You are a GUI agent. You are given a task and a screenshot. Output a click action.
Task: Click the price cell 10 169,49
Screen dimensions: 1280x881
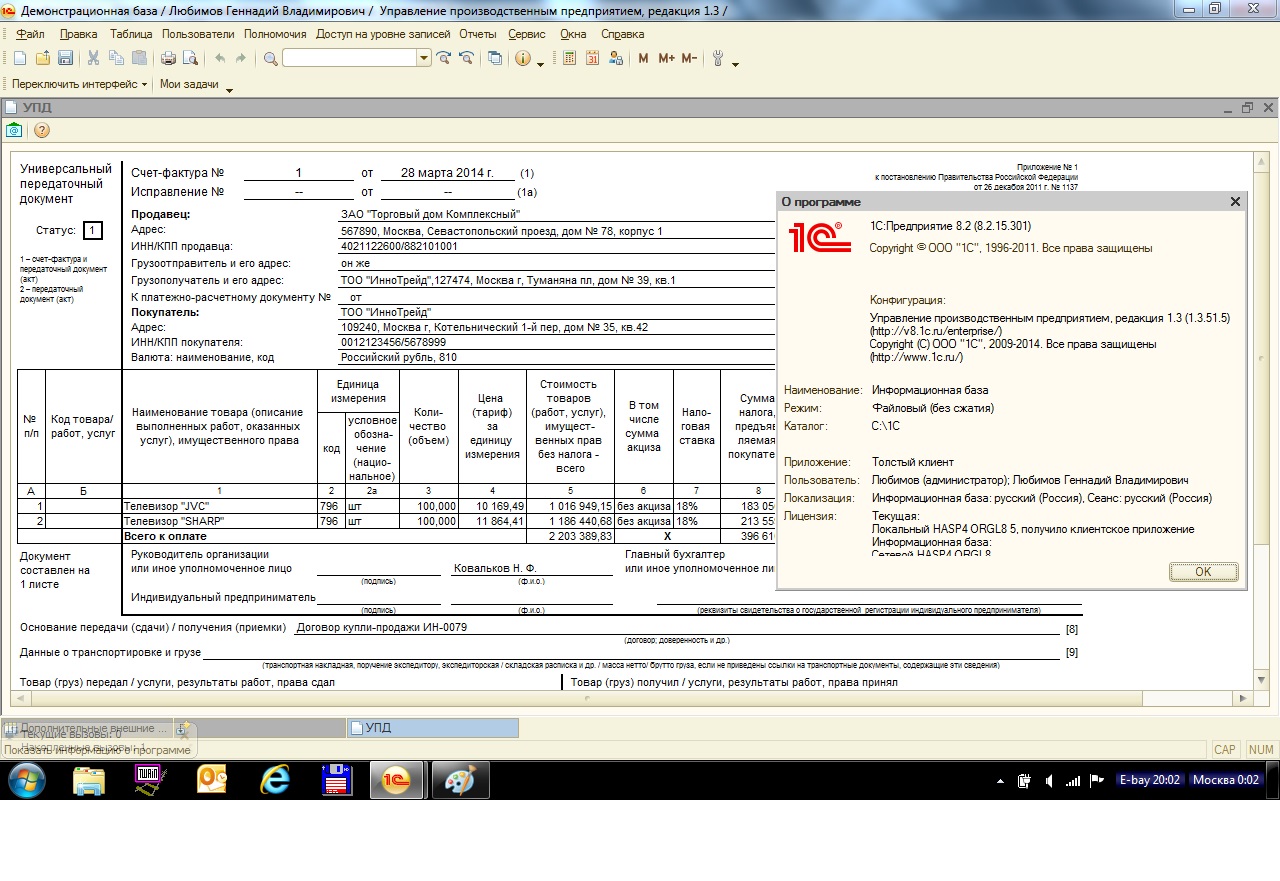click(493, 507)
